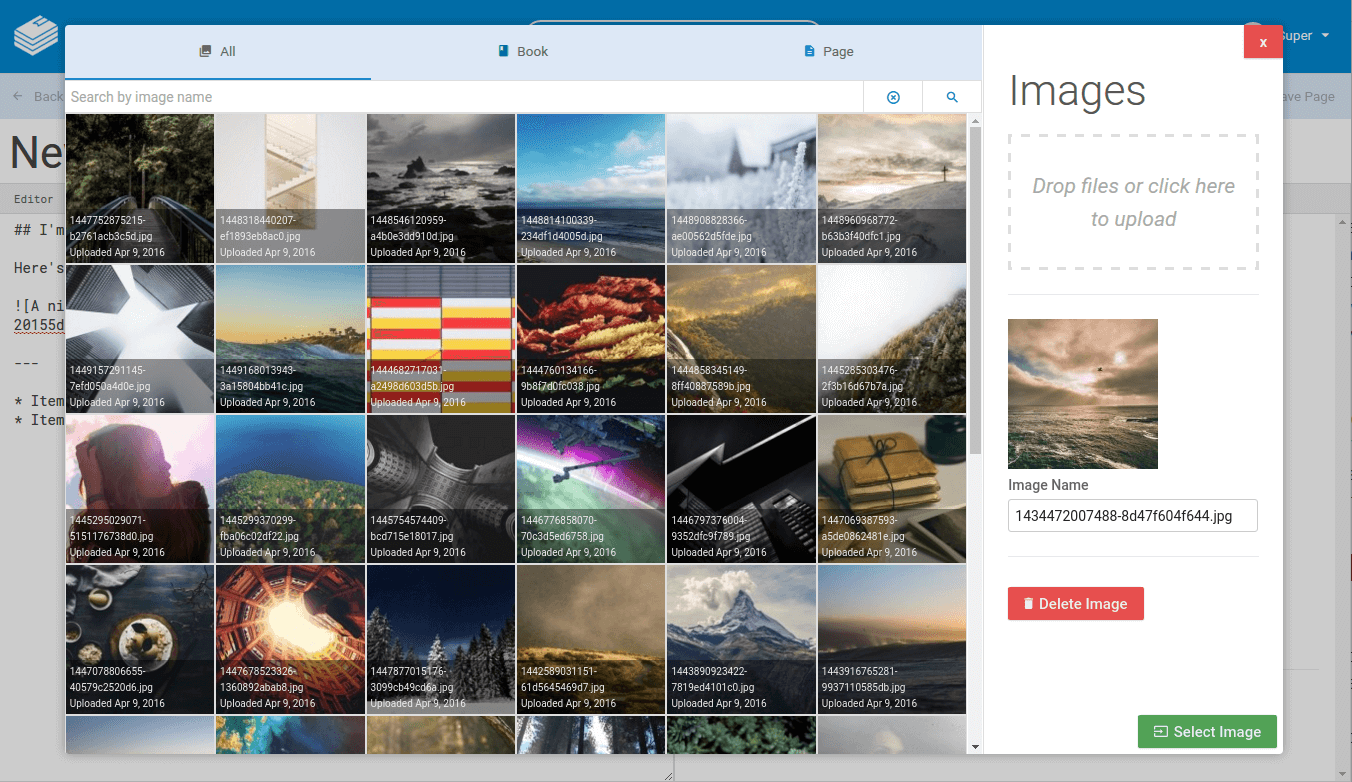Click the Save Page button behind the dialog

coord(1308,97)
